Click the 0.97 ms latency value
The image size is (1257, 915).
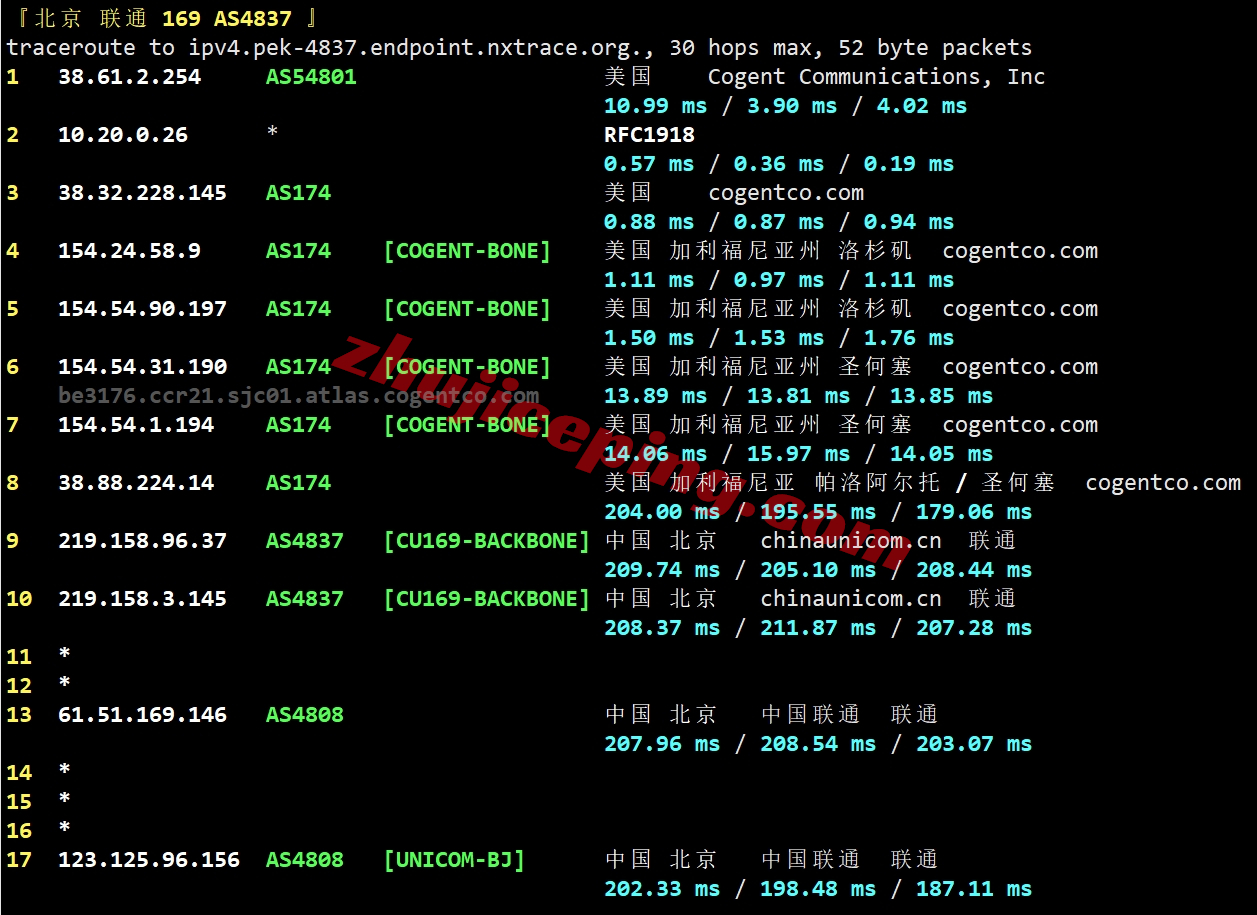click(x=779, y=280)
